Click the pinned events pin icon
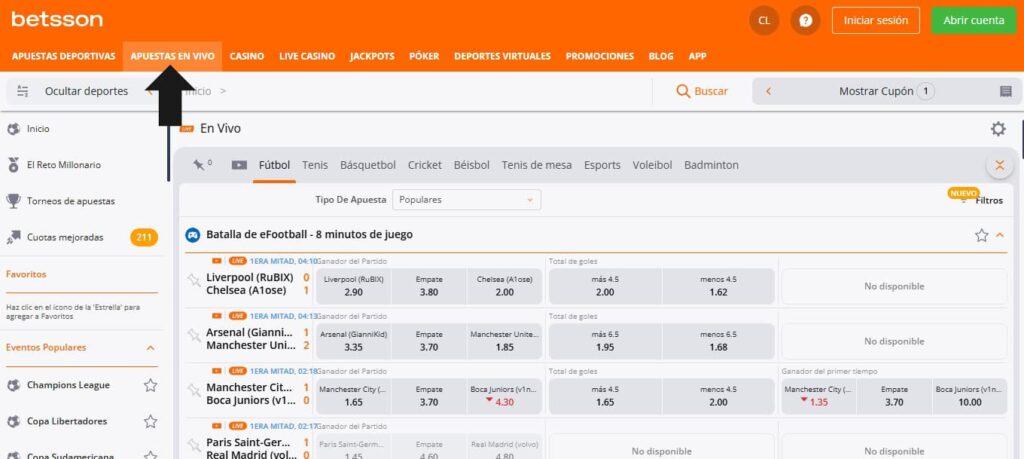This screenshot has width=1024, height=459. click(200, 165)
